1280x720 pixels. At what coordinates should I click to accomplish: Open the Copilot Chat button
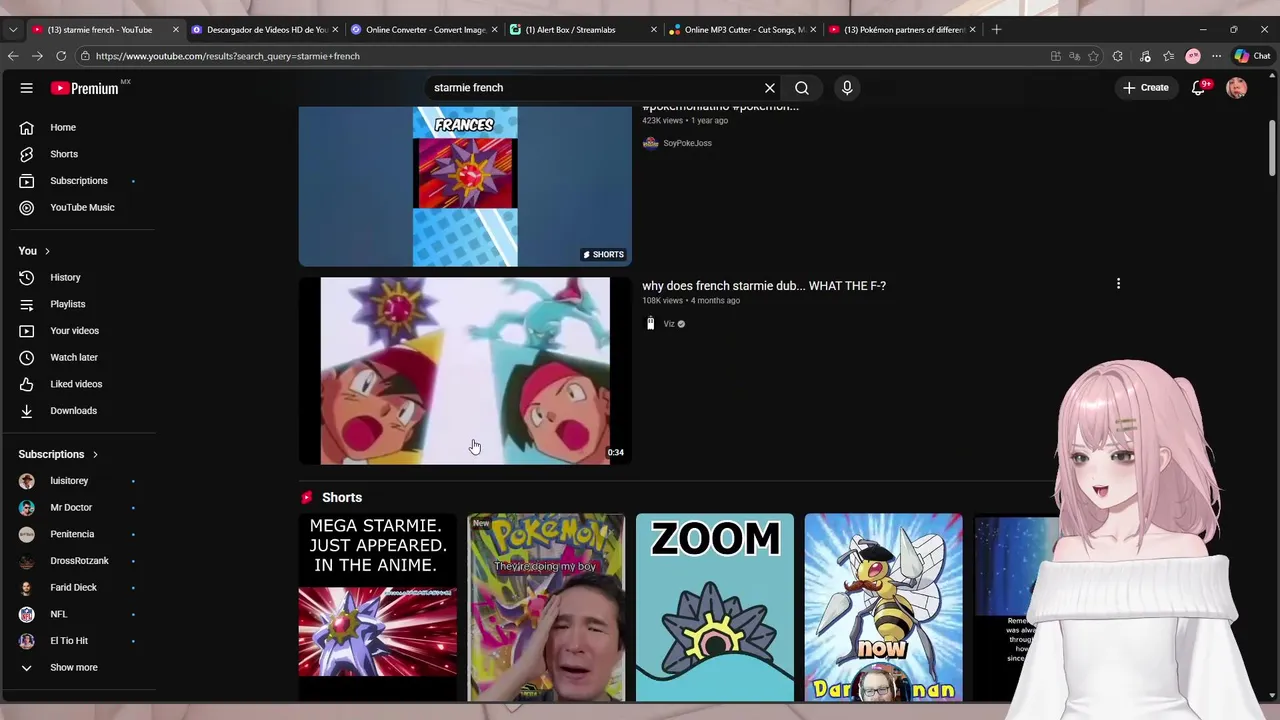(x=1252, y=56)
